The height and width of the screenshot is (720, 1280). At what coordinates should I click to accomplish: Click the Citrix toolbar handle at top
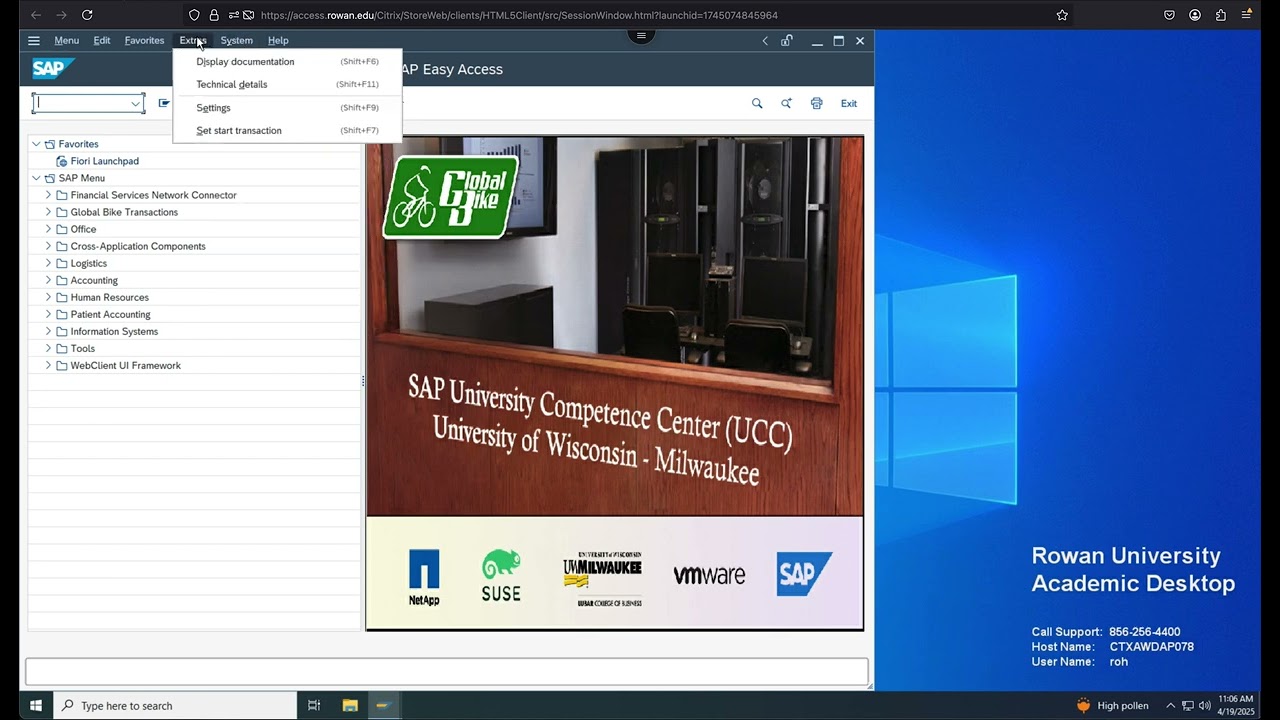click(x=641, y=36)
